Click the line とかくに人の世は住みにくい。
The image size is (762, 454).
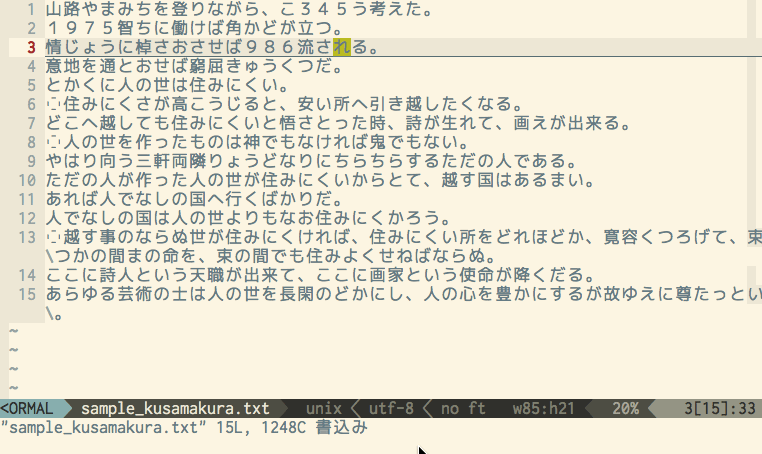tap(167, 85)
